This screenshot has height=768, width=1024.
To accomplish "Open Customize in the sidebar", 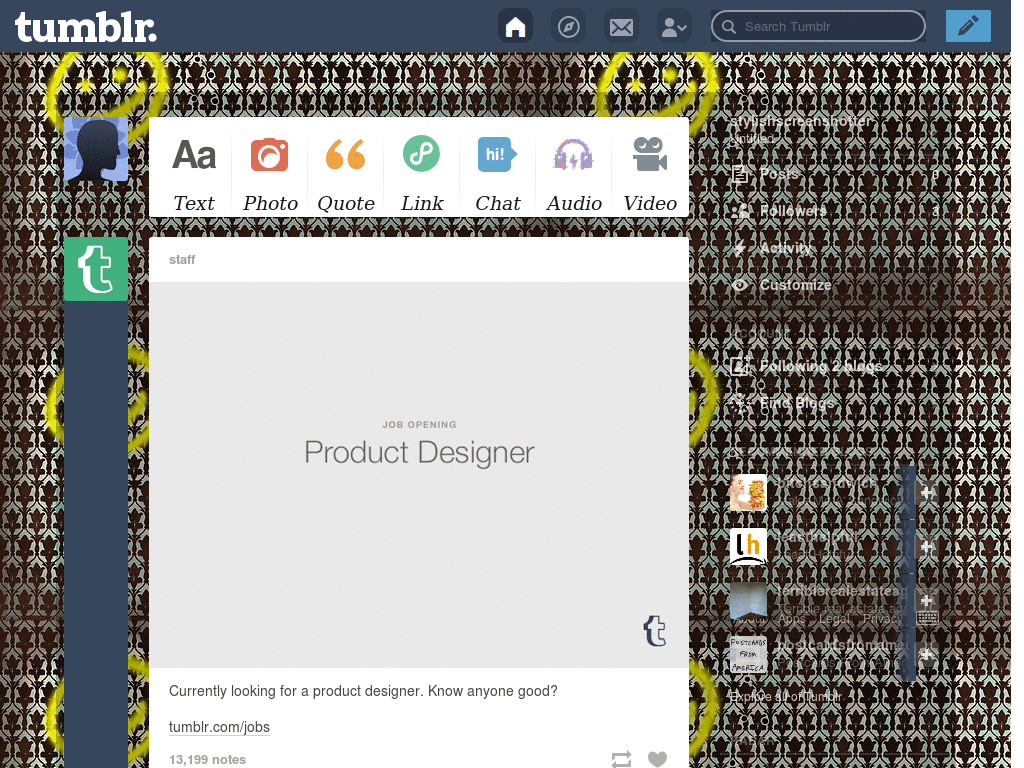I will point(835,285).
